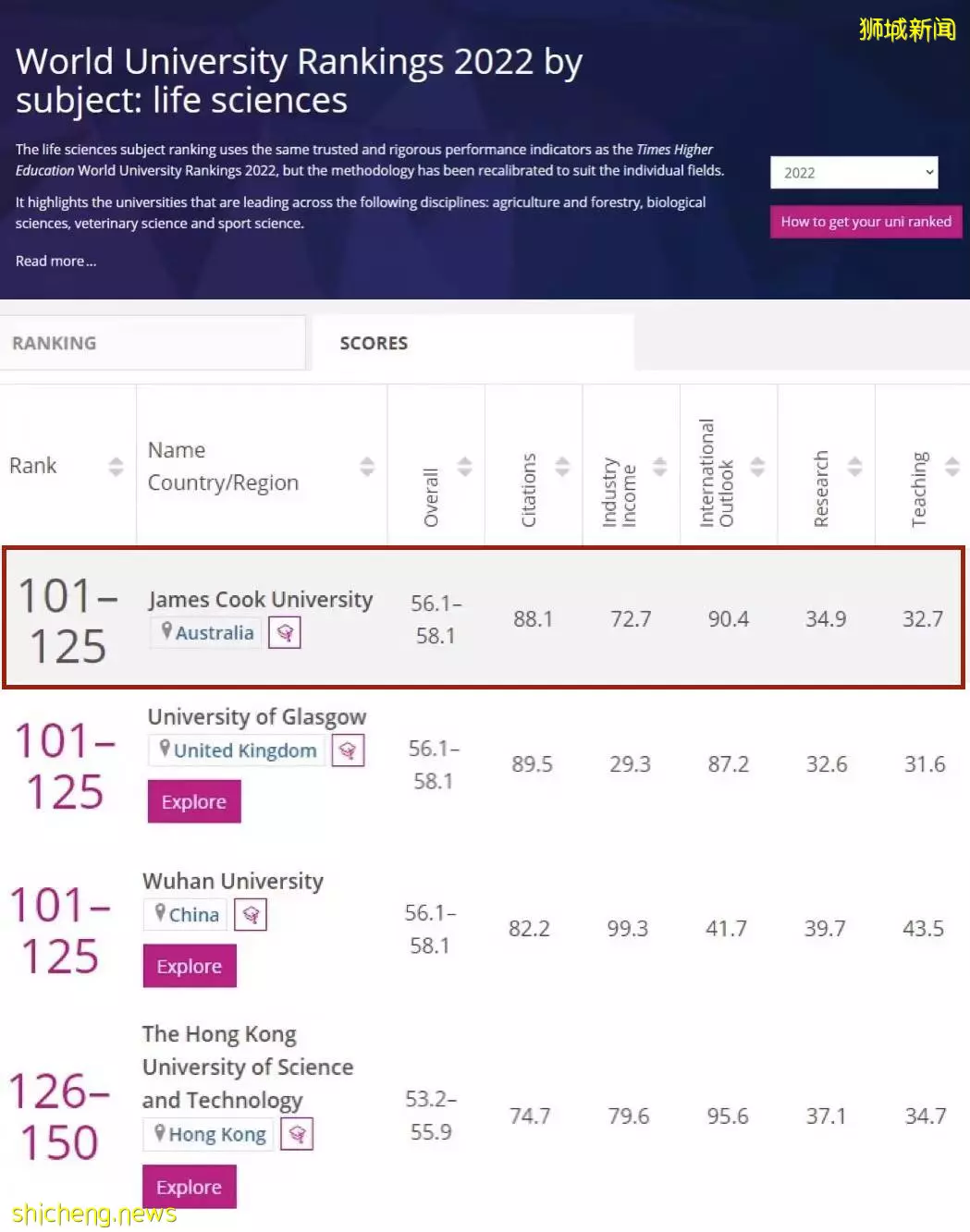The height and width of the screenshot is (1232, 970).
Task: Click James Cook University citations score 88.1
Action: pyautogui.click(x=534, y=619)
